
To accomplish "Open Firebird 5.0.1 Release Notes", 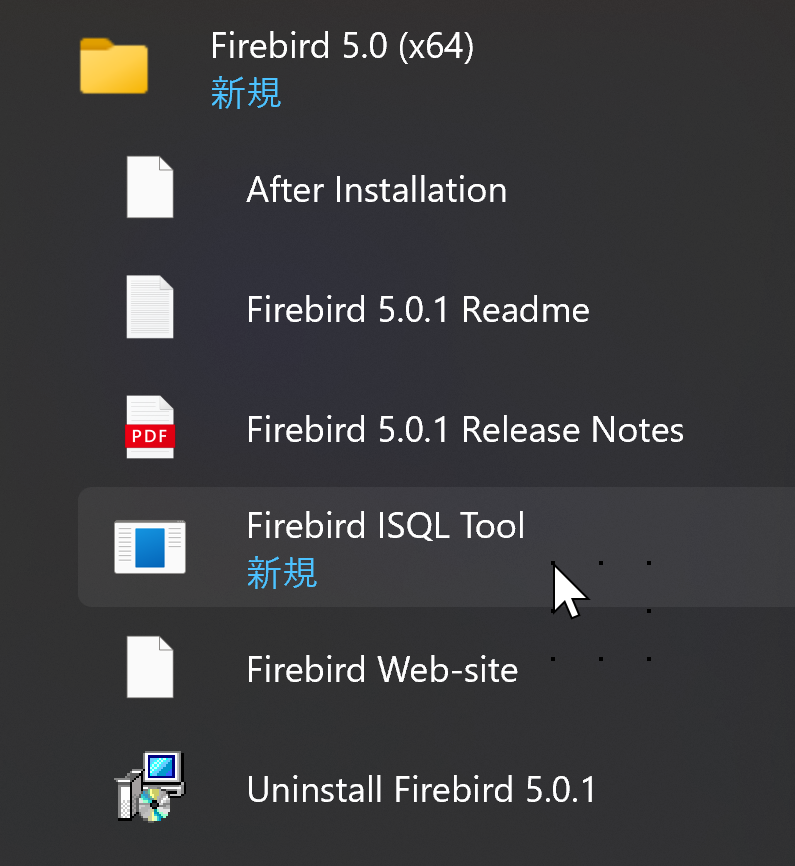I will pos(465,429).
